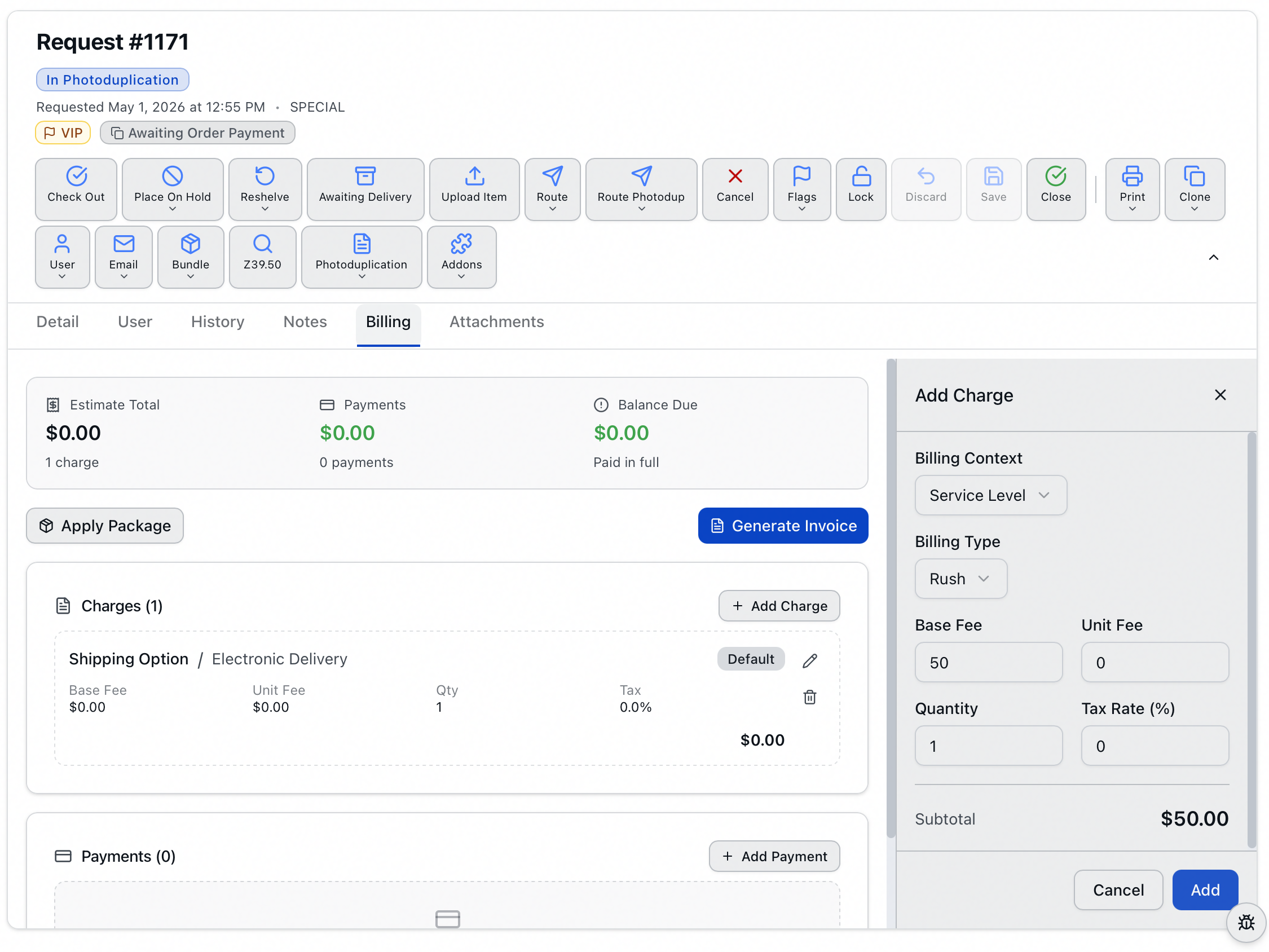
Task: Click the Request #1171 heading
Action: (112, 42)
